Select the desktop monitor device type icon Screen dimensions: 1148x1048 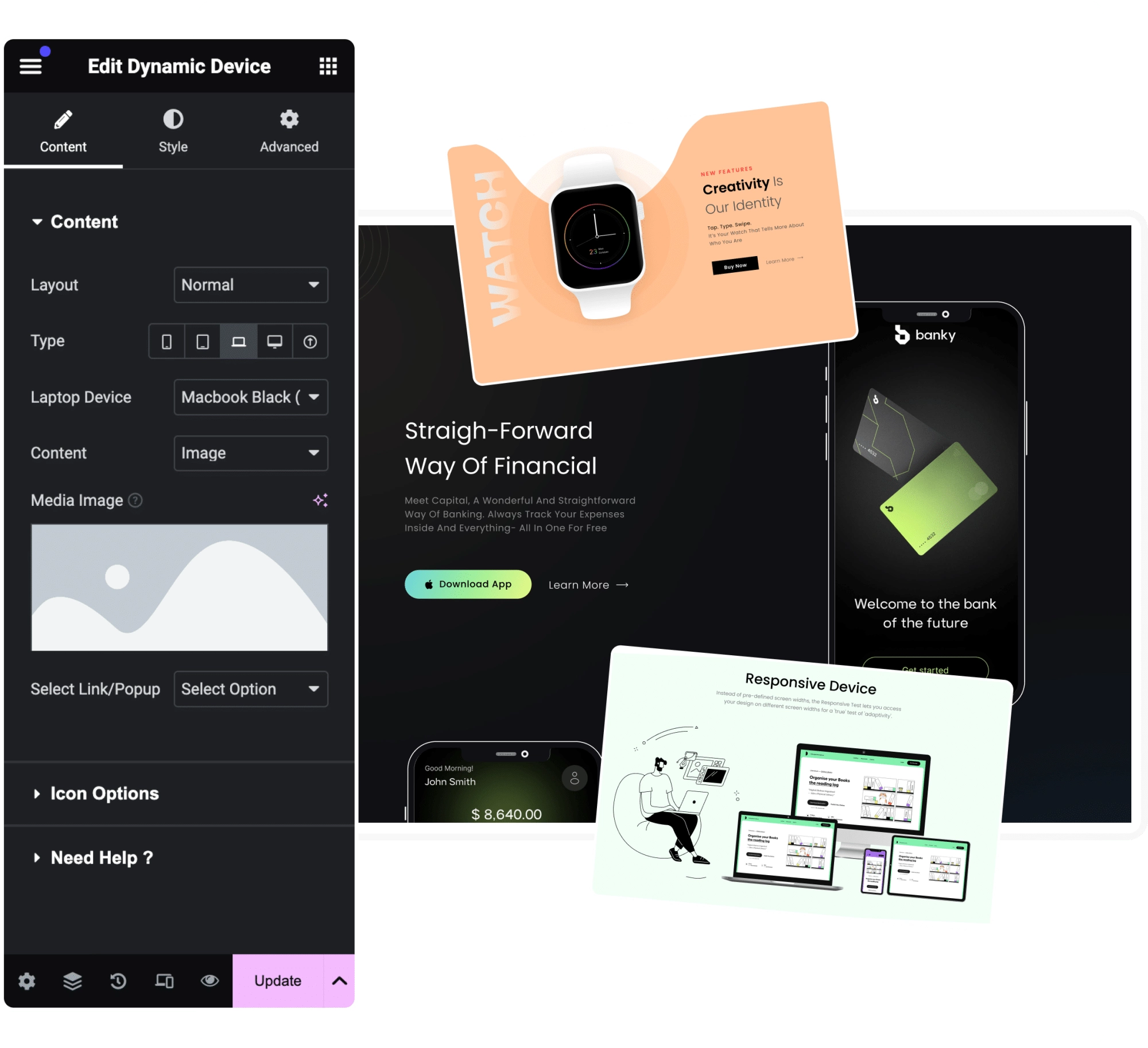(x=273, y=341)
